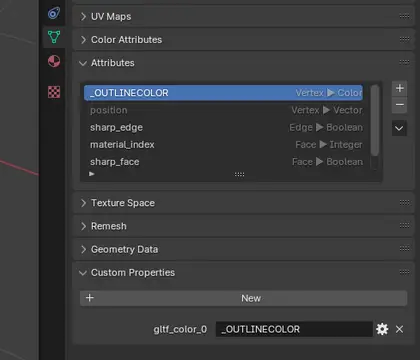Viewport: 420px width, 360px height.
Task: Click the New custom property button
Action: (243, 298)
